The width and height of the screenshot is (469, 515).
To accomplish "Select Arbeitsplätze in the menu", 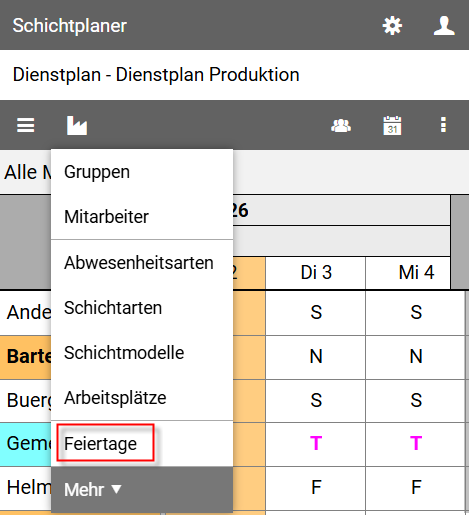I will [x=142, y=398].
